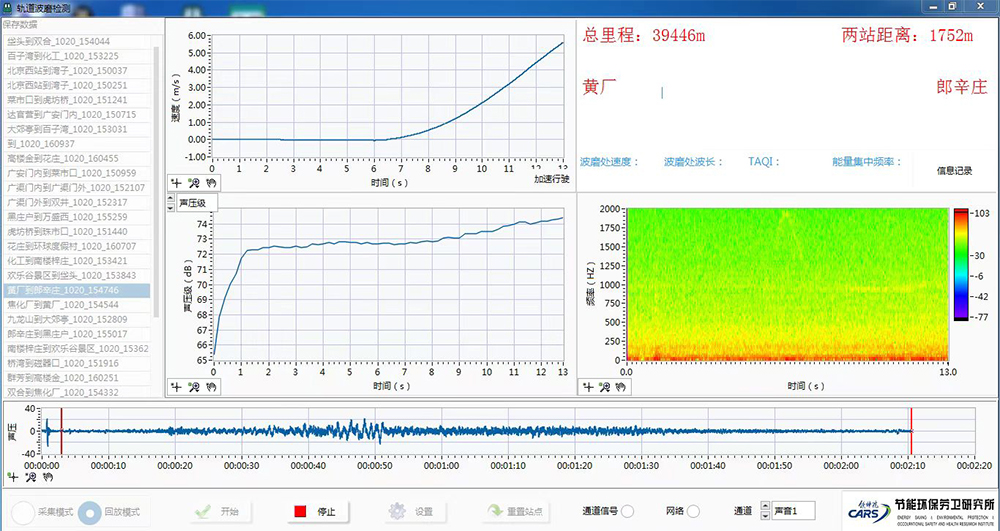1000x531 pixels.
Task: Select 焦化厂到黄厂_1020_154544 record
Action: [x=76, y=305]
